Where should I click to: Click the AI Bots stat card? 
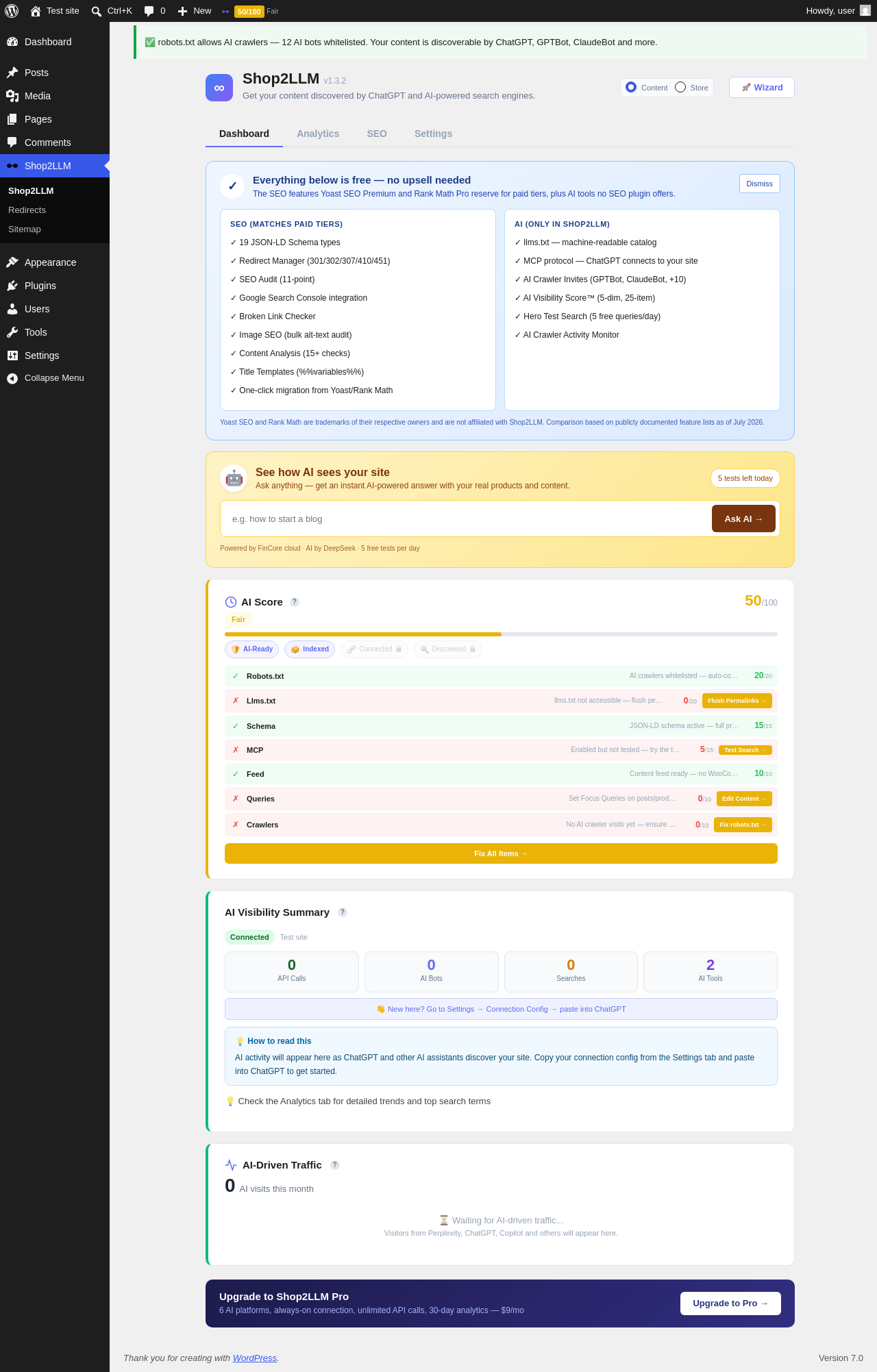pos(432,972)
